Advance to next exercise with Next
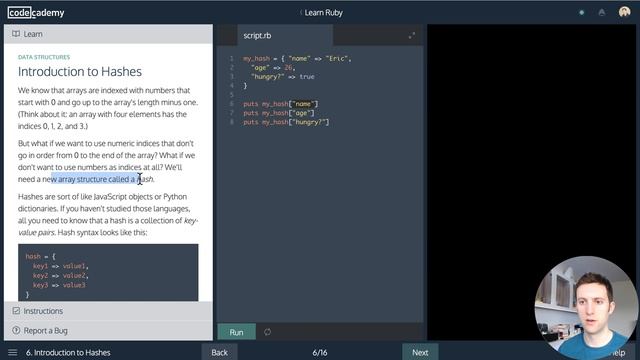 tap(420, 352)
